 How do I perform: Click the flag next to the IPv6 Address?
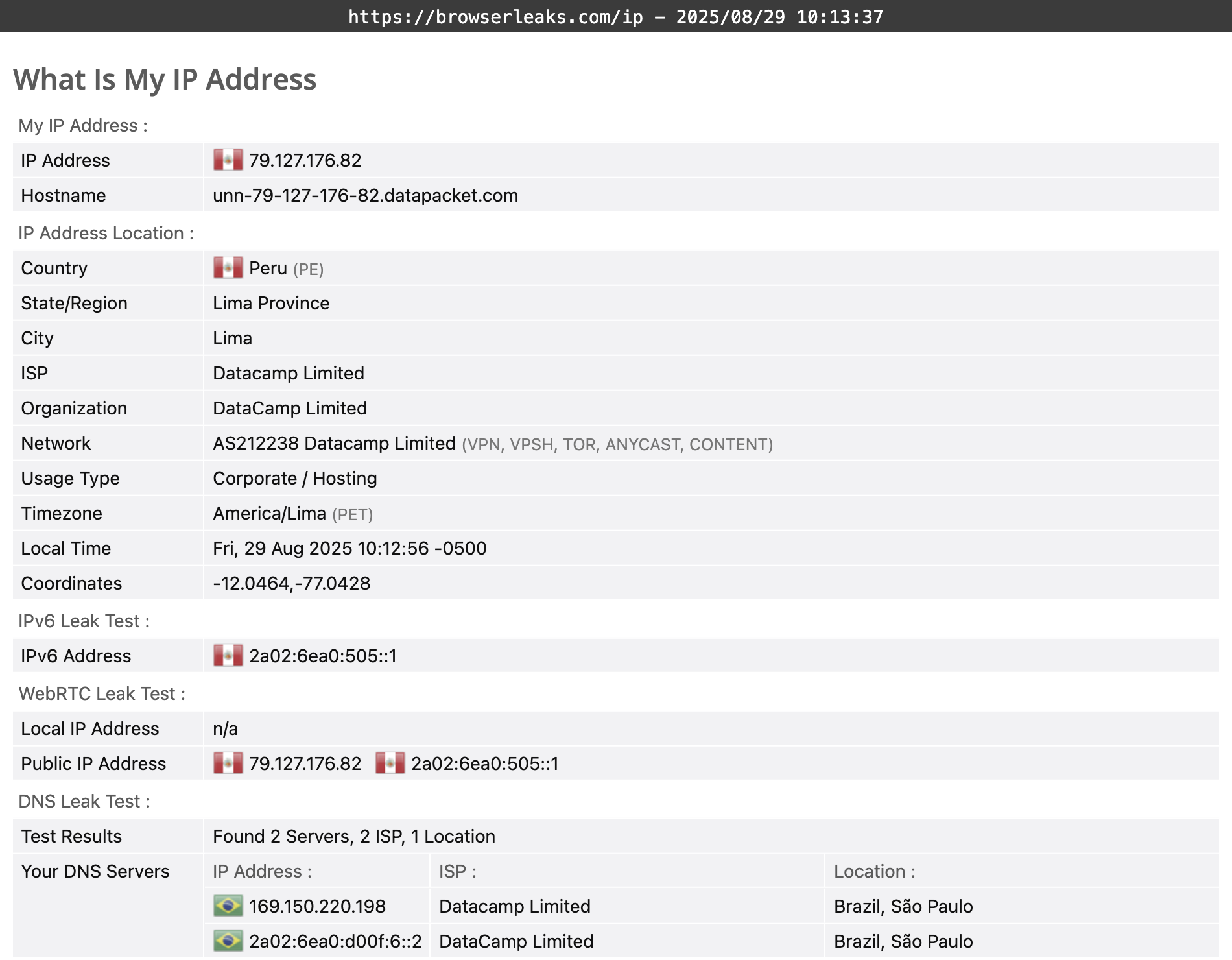point(228,656)
